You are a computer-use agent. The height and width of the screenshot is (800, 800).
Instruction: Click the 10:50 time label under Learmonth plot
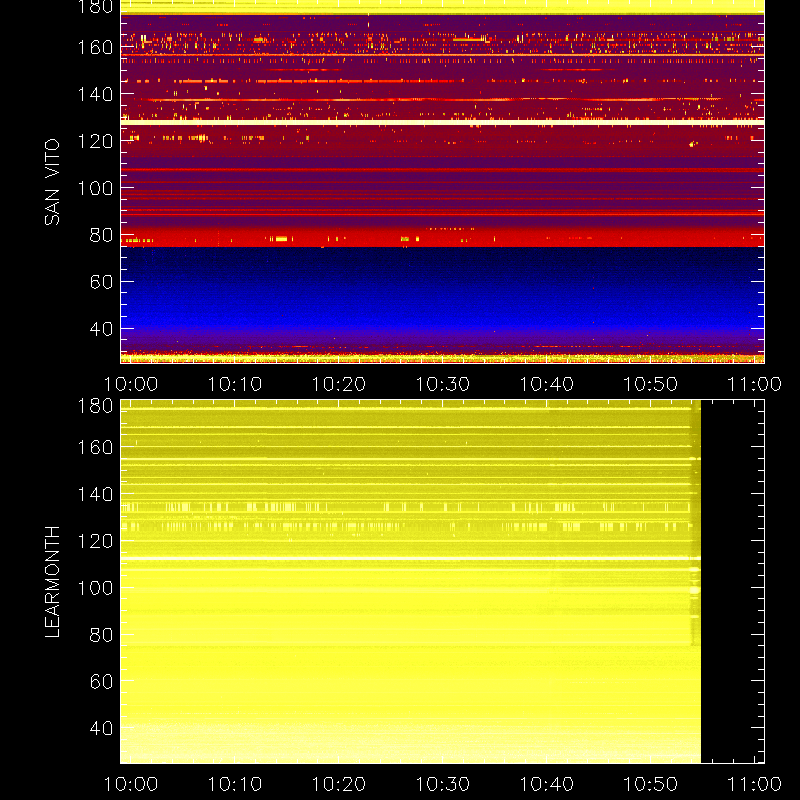651,784
